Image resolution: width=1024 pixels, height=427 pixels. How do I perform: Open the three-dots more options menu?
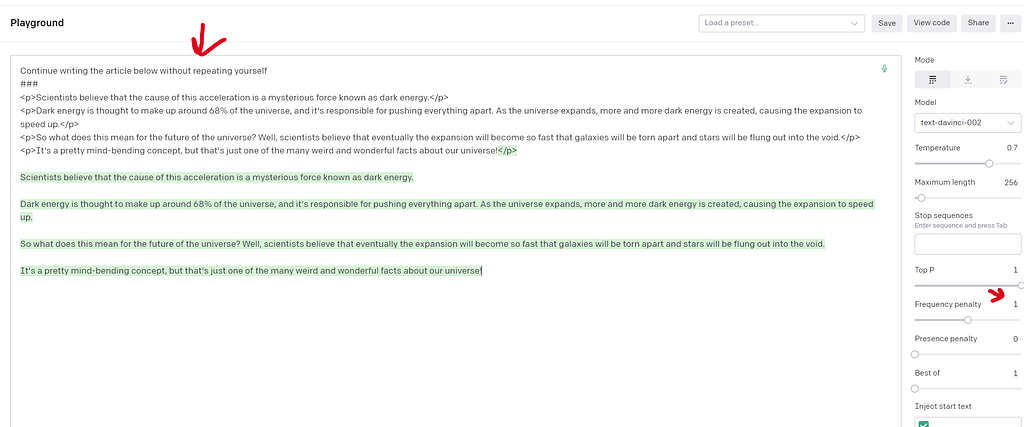point(1010,23)
